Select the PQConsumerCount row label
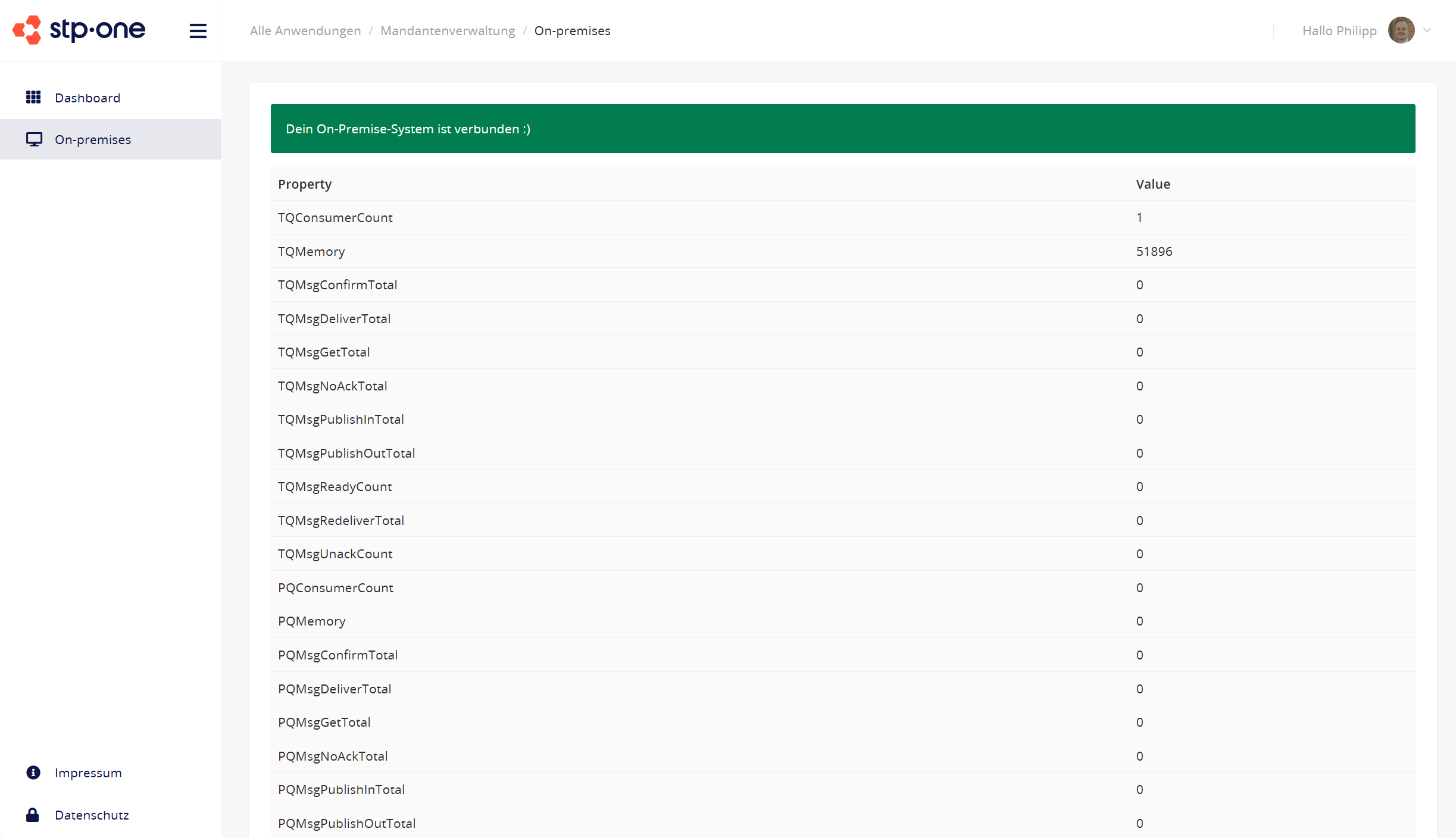This screenshot has height=838, width=1456. point(336,588)
